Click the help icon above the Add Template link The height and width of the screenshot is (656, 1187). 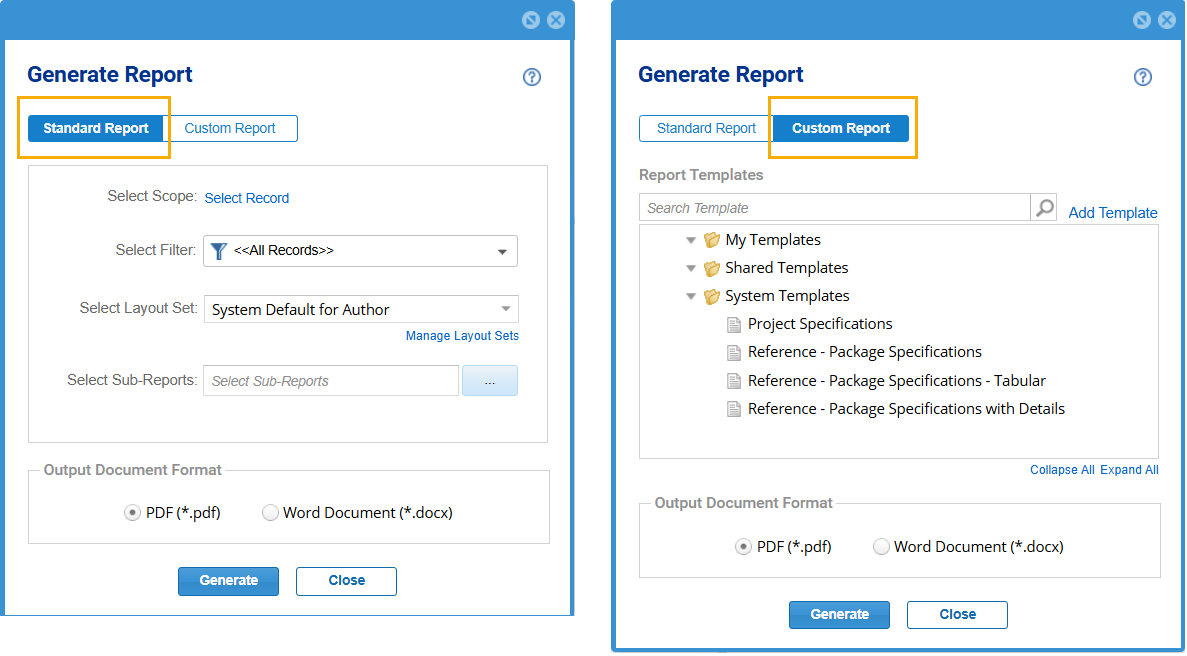tap(1143, 77)
